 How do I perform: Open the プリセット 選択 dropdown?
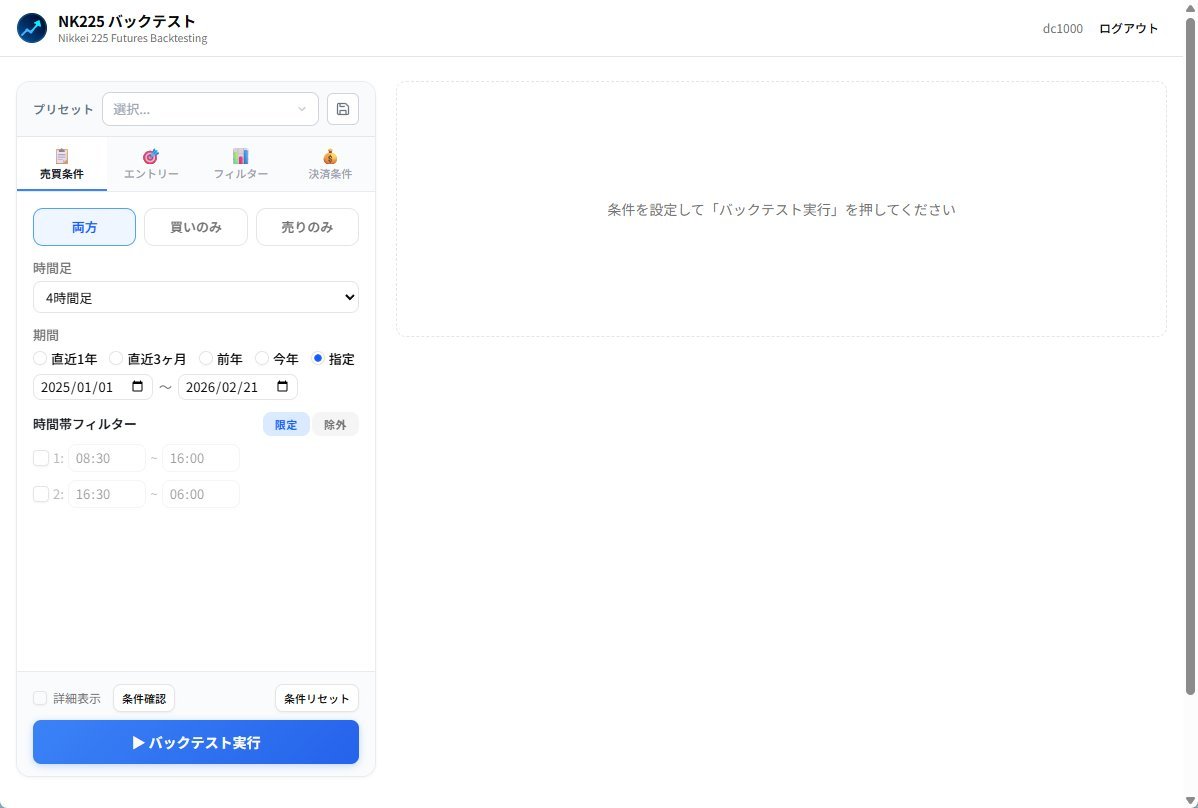(210, 108)
